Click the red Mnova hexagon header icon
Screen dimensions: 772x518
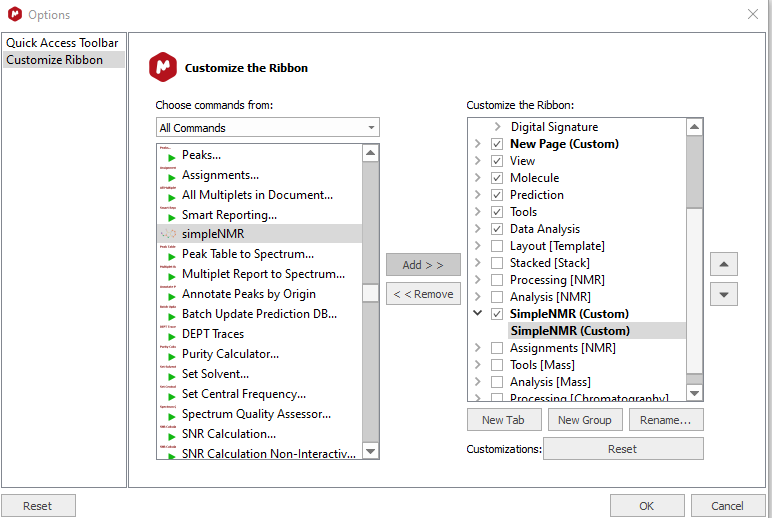pyautogui.click(x=163, y=67)
